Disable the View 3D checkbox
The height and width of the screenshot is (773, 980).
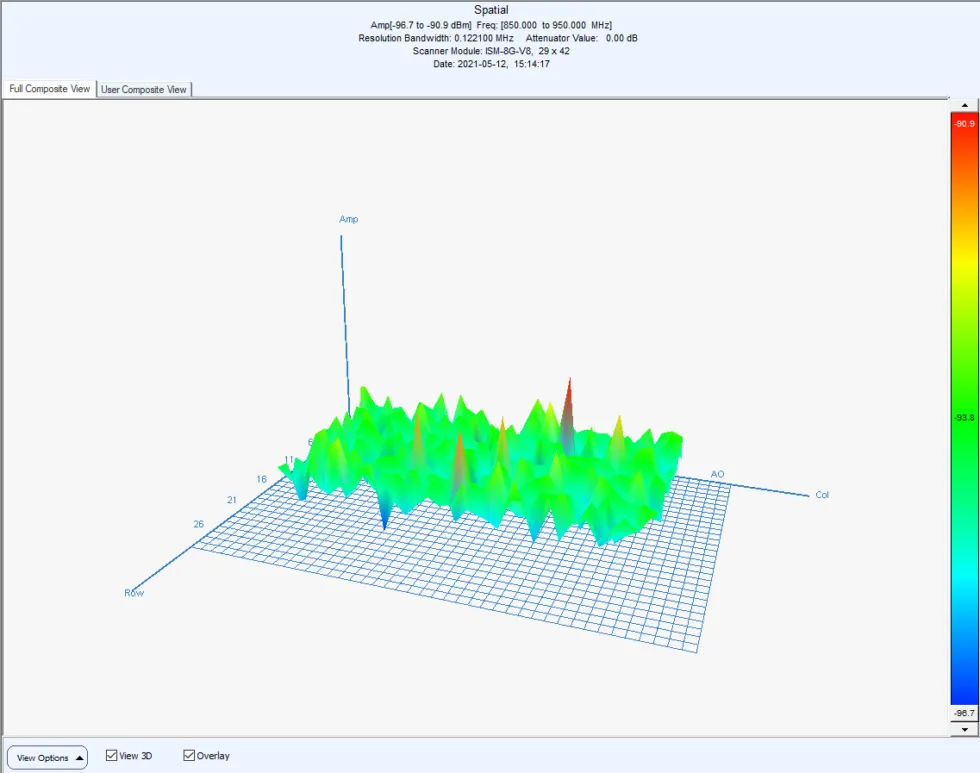tap(112, 756)
